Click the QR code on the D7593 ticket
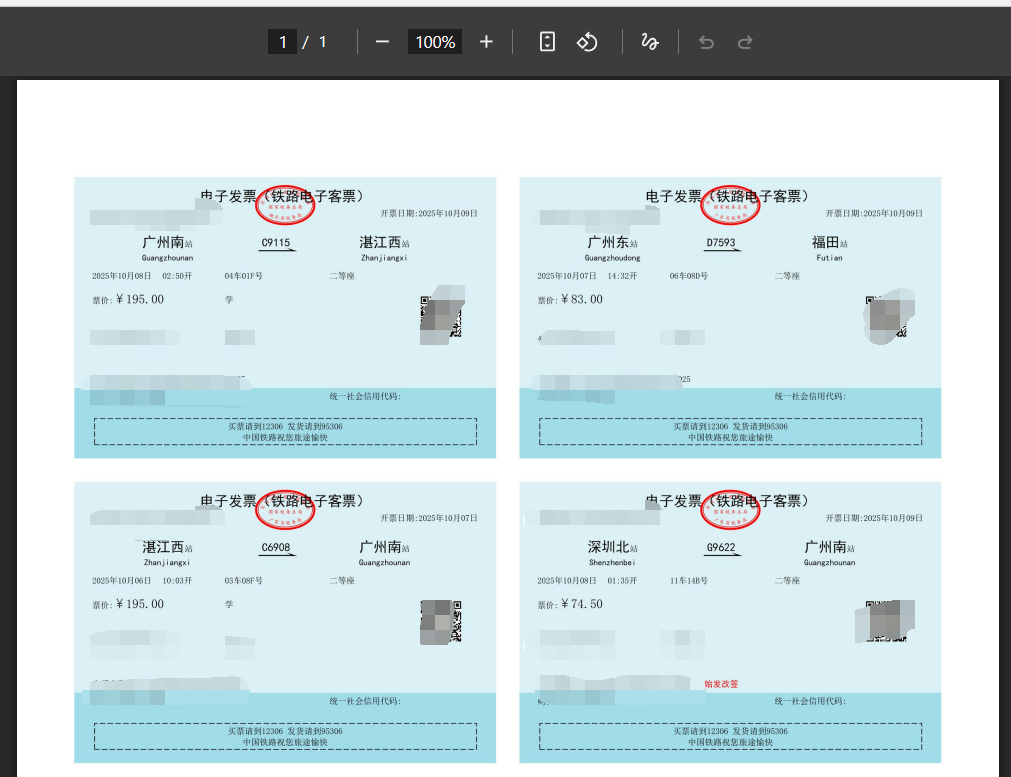Viewport: 1011px width, 777px height. (x=887, y=318)
